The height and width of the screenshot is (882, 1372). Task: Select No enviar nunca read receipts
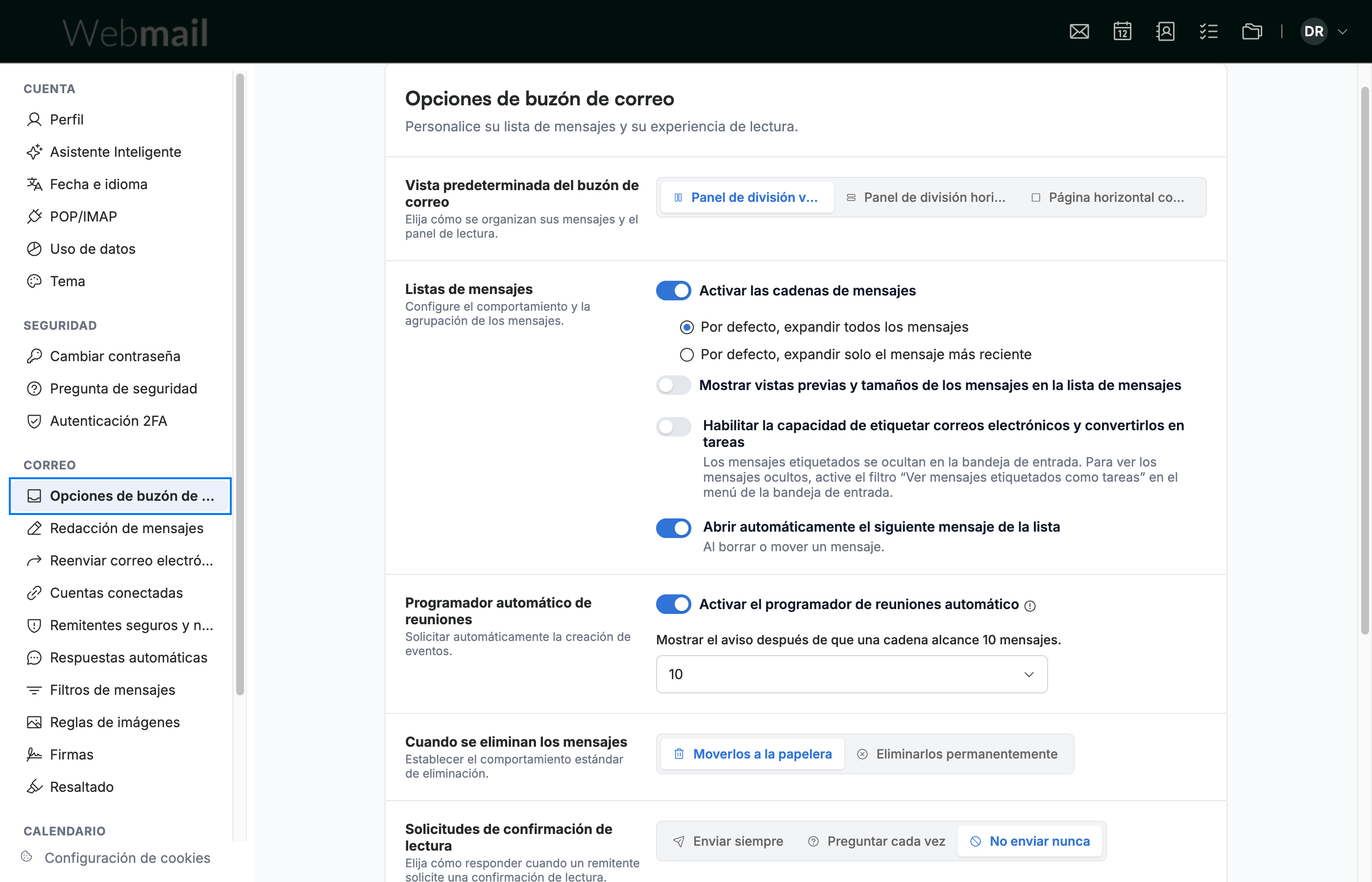coord(1029,841)
